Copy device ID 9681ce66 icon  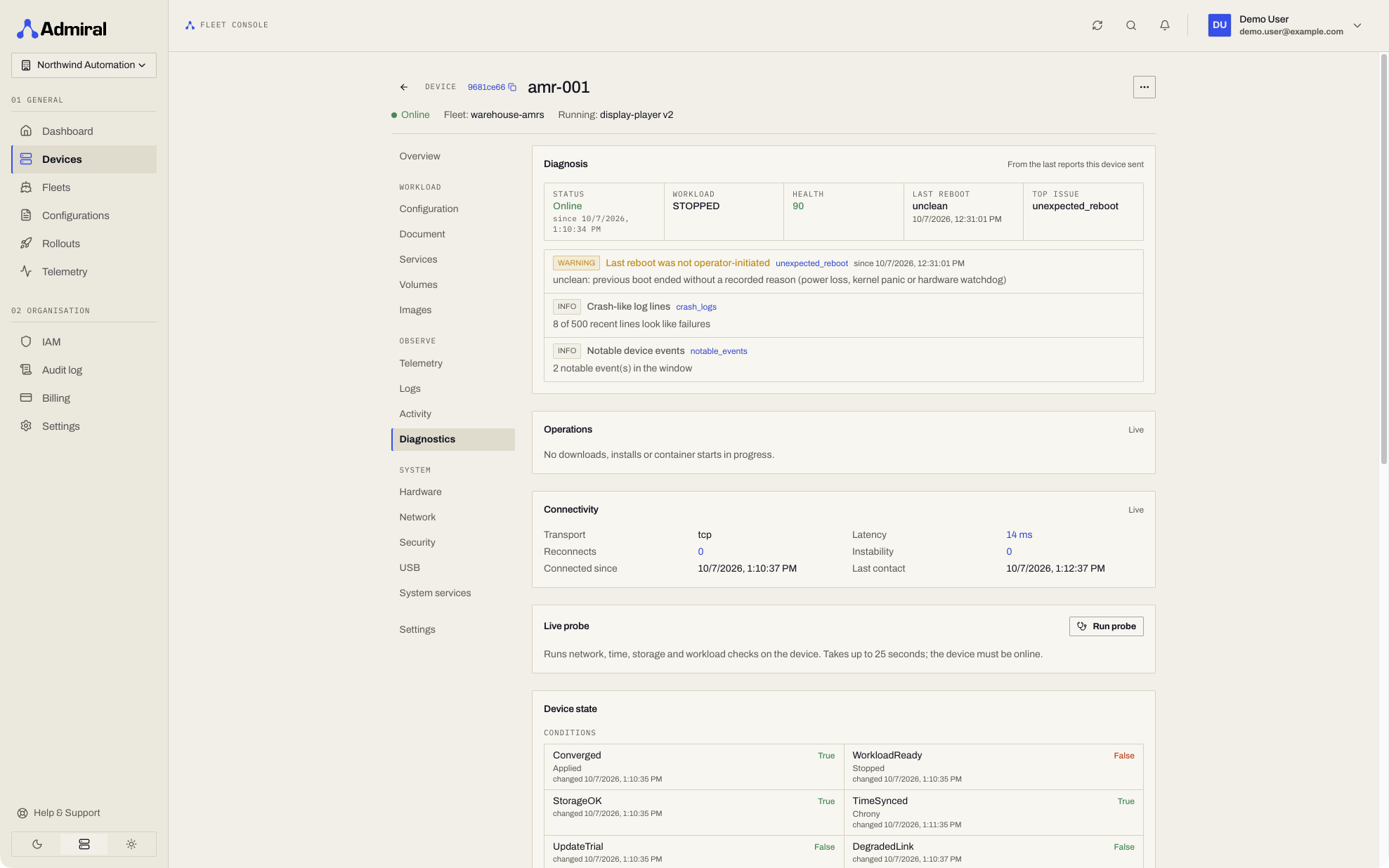pos(512,87)
